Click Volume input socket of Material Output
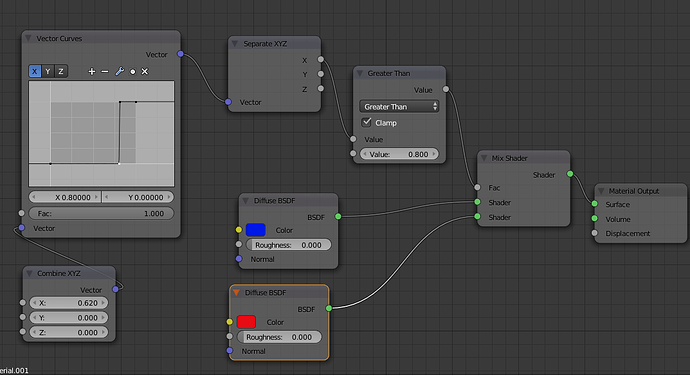 tap(595, 218)
